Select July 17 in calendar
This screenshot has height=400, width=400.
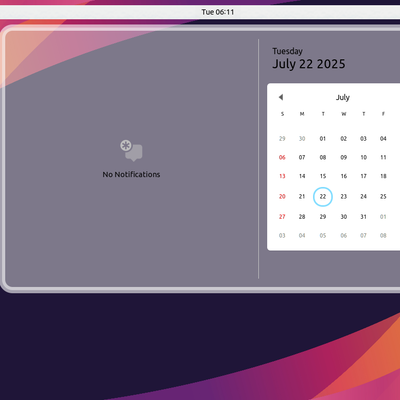363,176
